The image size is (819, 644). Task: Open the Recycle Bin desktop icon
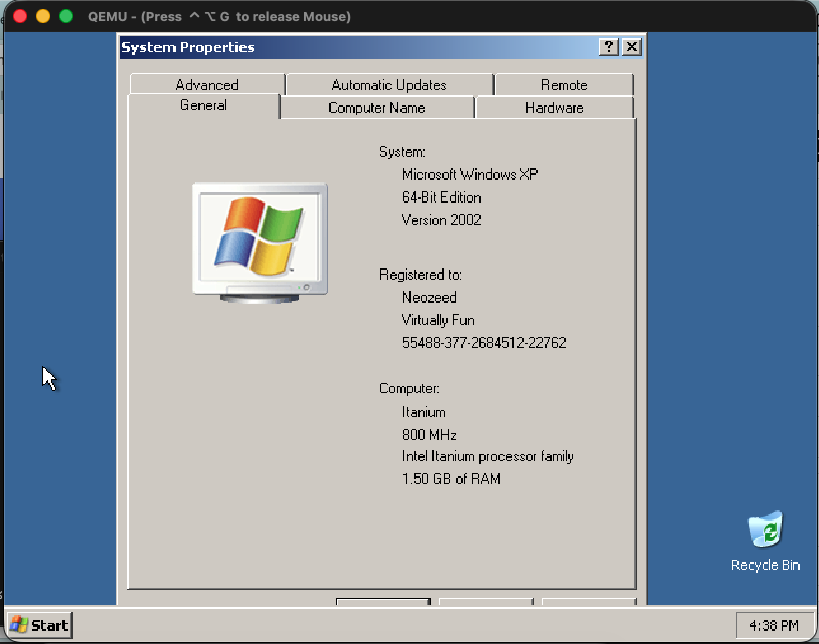click(765, 541)
